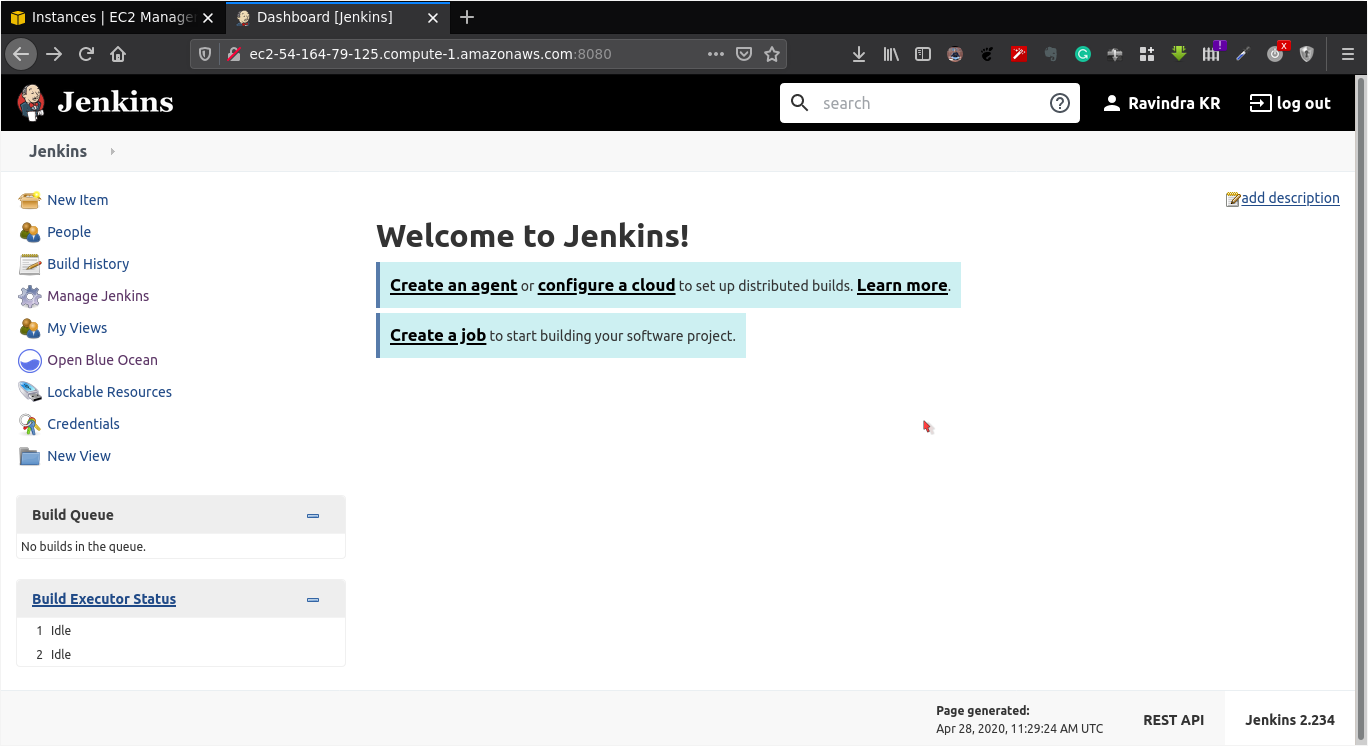The image size is (1368, 746).
Task: Focus the Jenkins search field
Action: pyautogui.click(x=930, y=103)
